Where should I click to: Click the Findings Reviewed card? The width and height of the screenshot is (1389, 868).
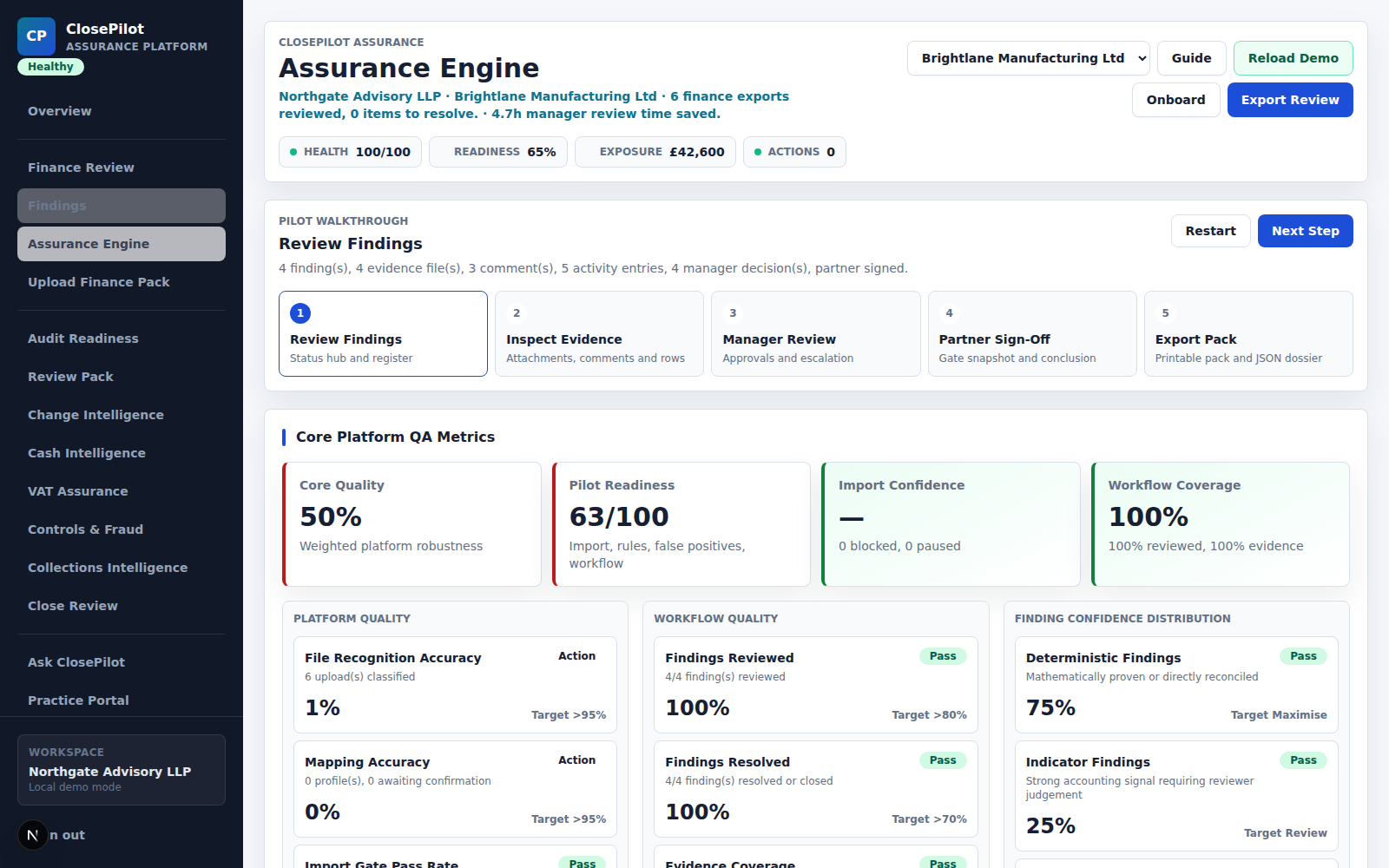coord(816,685)
